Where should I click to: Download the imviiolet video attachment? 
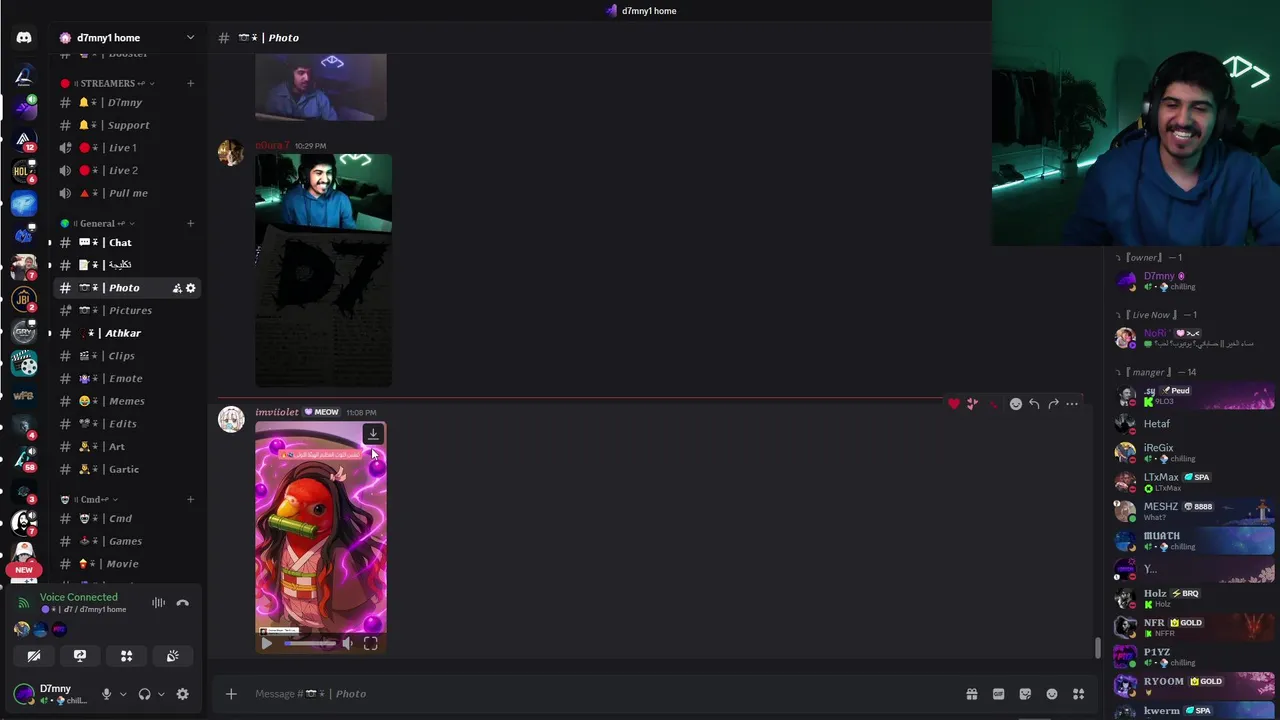coord(373,434)
